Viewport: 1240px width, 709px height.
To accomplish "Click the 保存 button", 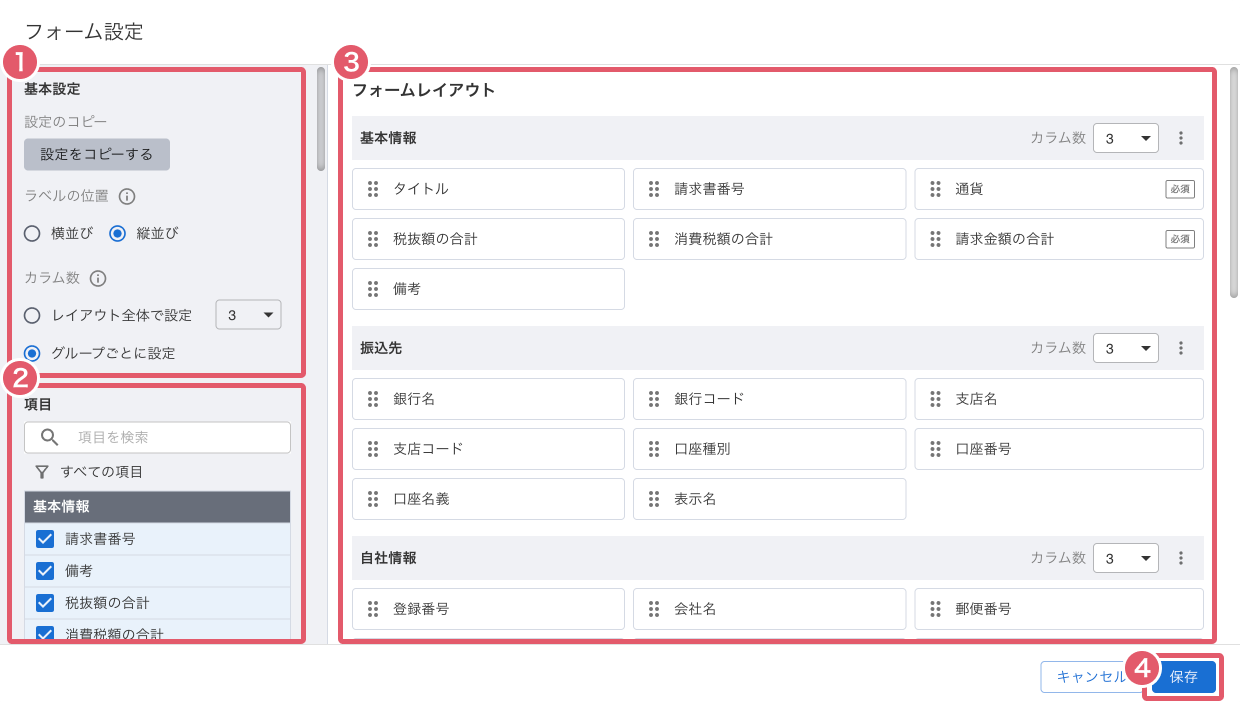I will (1183, 677).
